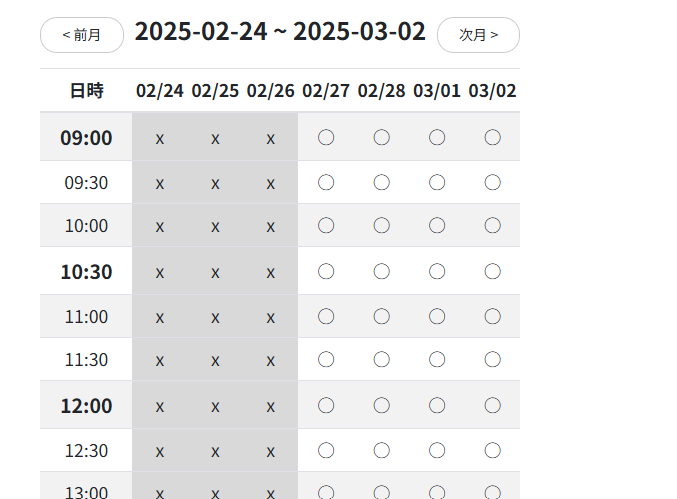677x499 pixels.
Task: Click the 10:30 time row label
Action: pos(86,271)
